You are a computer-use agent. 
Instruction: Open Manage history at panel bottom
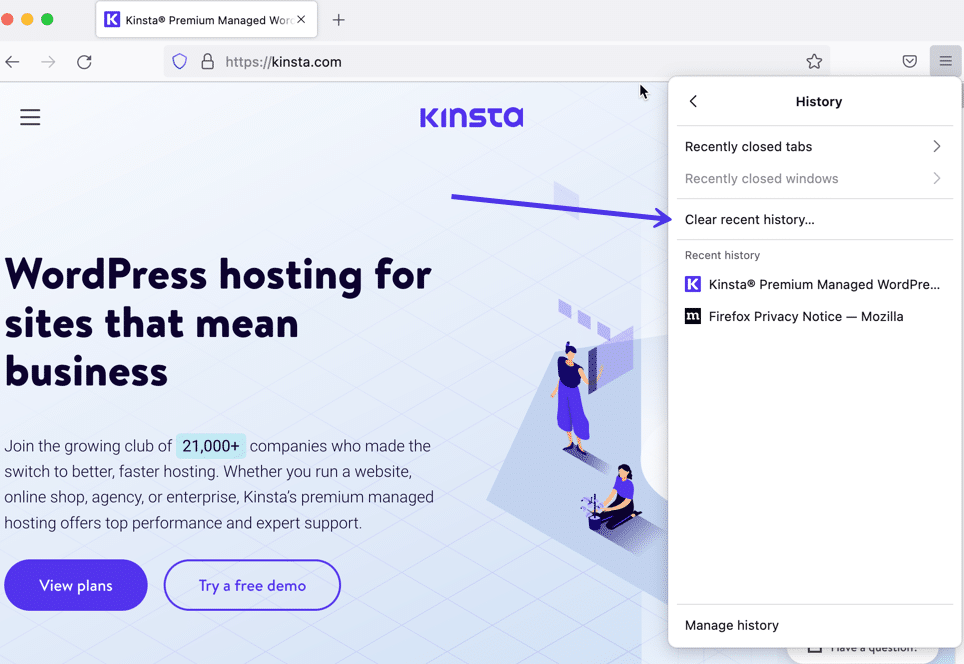click(x=732, y=626)
